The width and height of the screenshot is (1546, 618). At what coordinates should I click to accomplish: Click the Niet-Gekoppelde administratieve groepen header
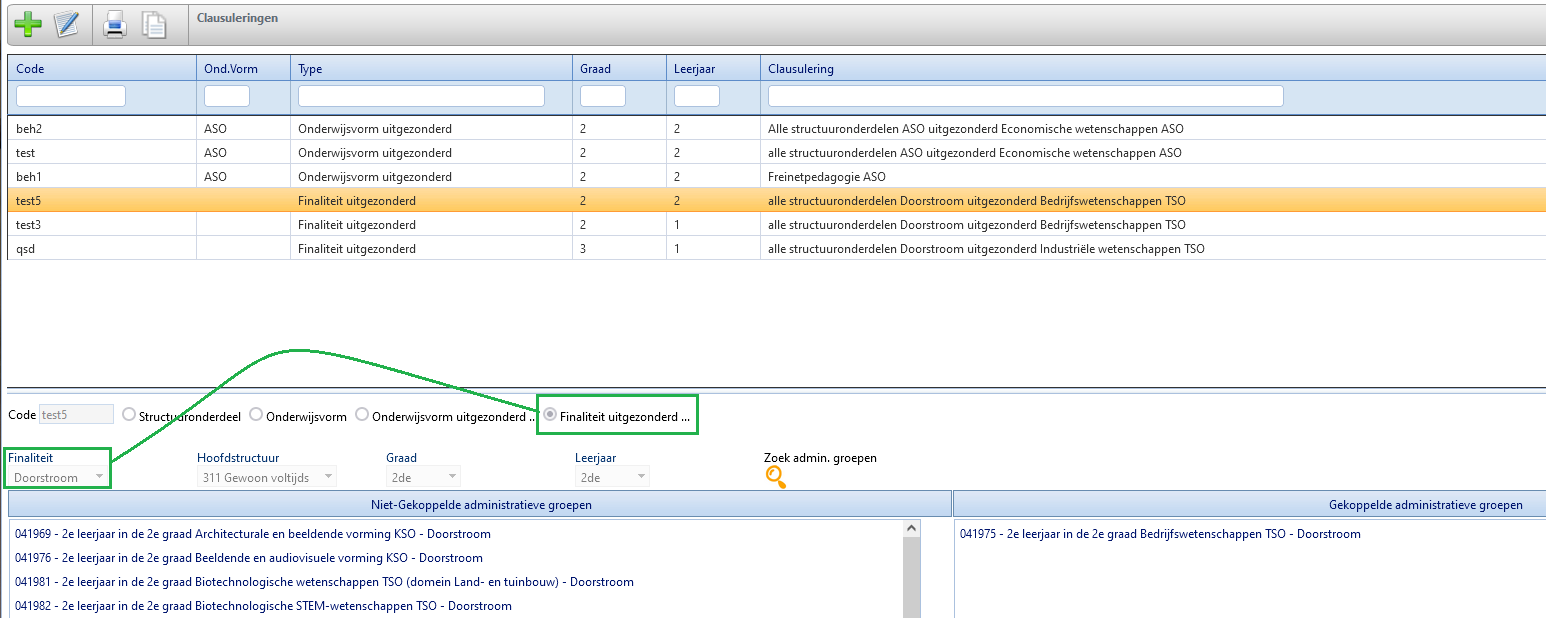[480, 505]
